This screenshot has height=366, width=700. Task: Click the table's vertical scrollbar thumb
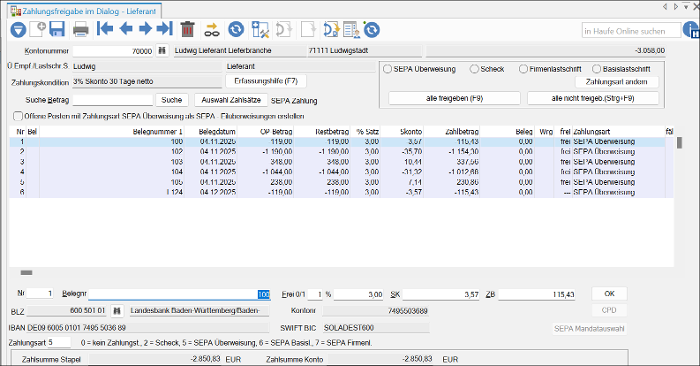click(679, 143)
